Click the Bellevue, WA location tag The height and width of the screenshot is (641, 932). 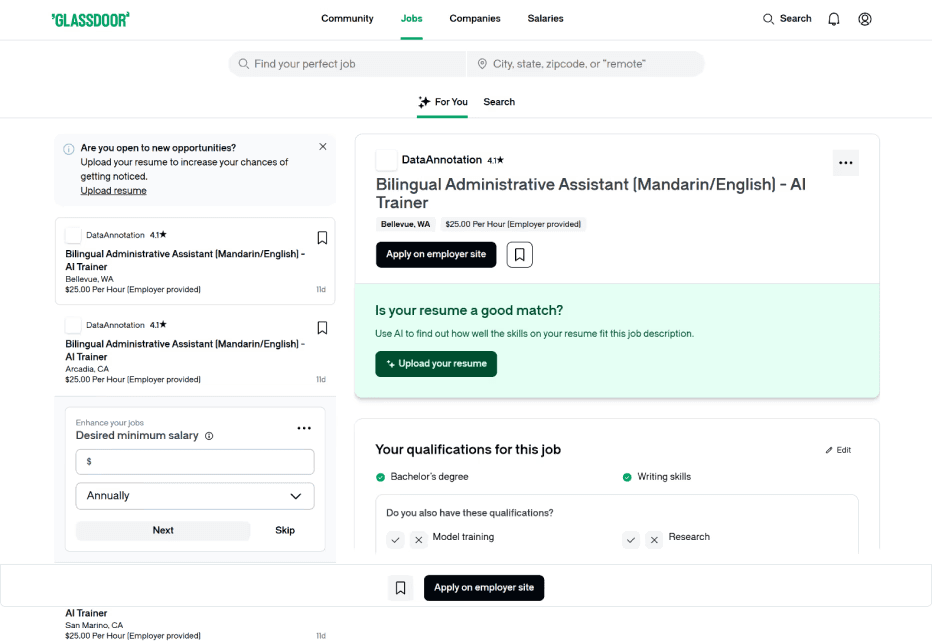405,224
